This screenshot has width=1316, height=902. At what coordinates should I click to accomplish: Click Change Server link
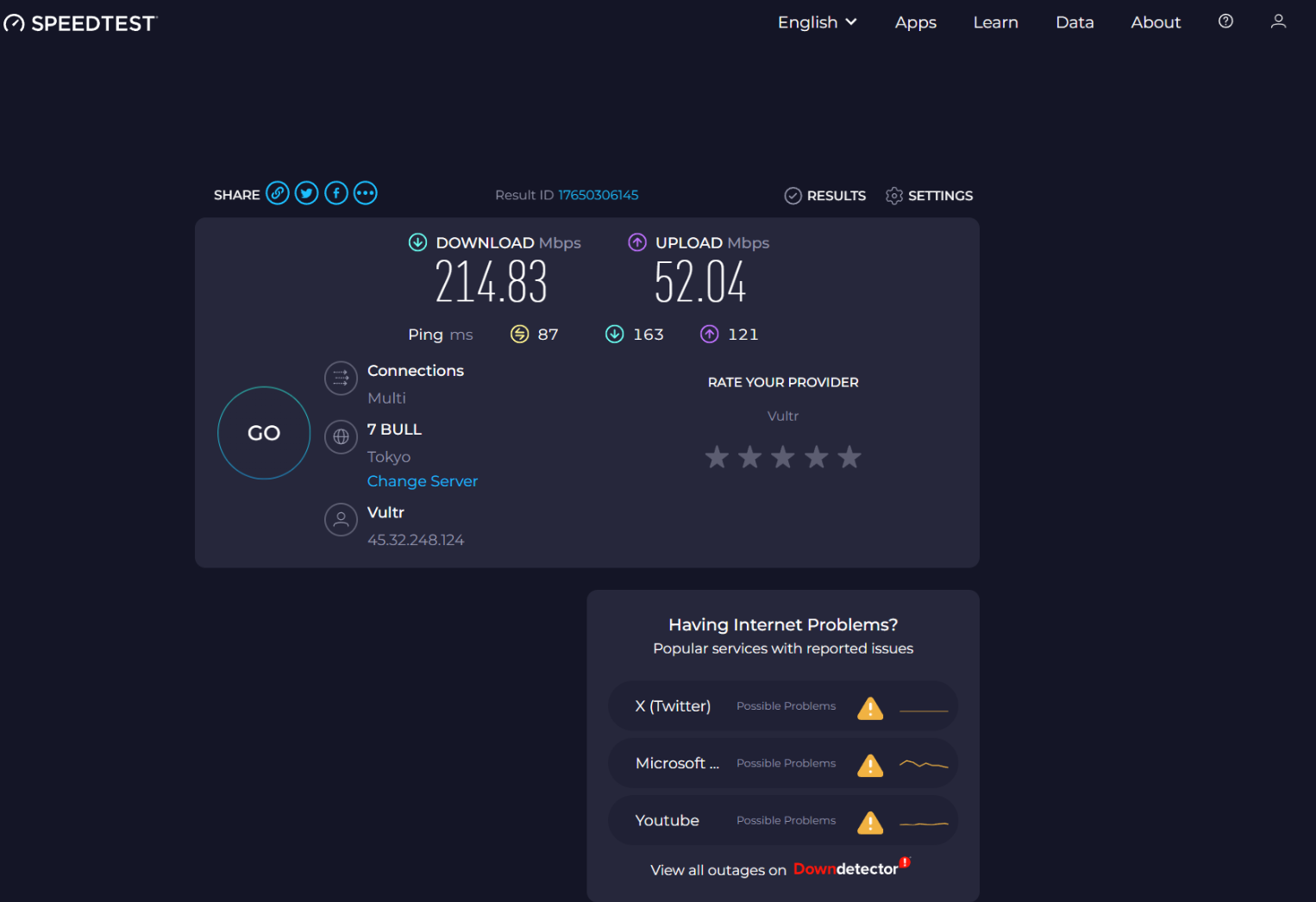tap(423, 481)
